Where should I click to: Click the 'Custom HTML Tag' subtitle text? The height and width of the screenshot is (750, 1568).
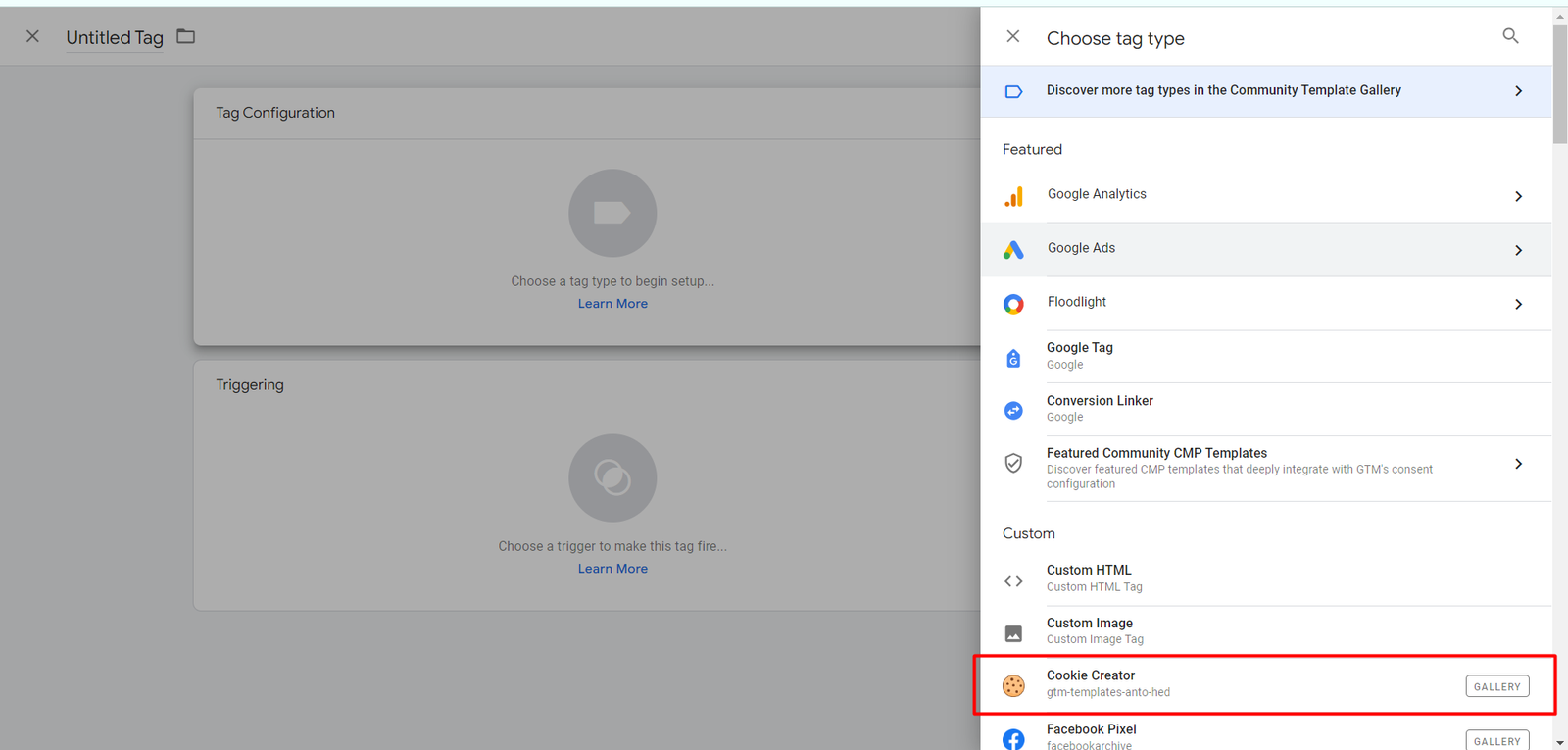coord(1095,587)
